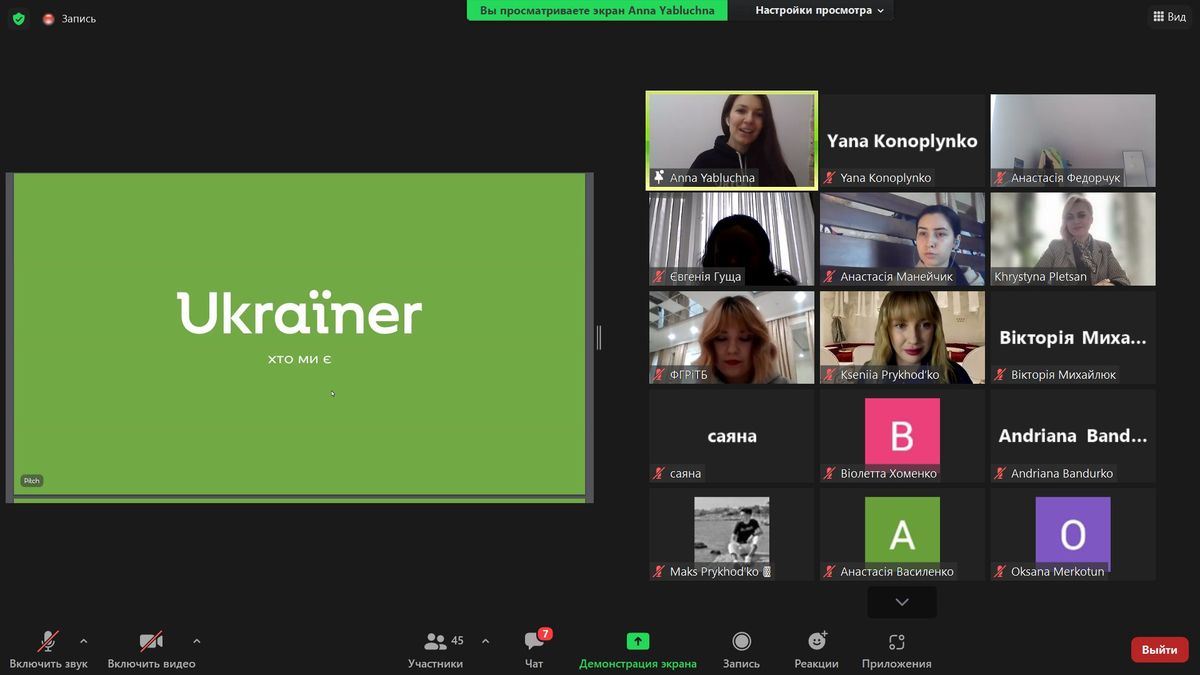Screen dimensions: 1200x675
Task: Click the Демонстрация экрана share screen icon
Action: pos(638,642)
